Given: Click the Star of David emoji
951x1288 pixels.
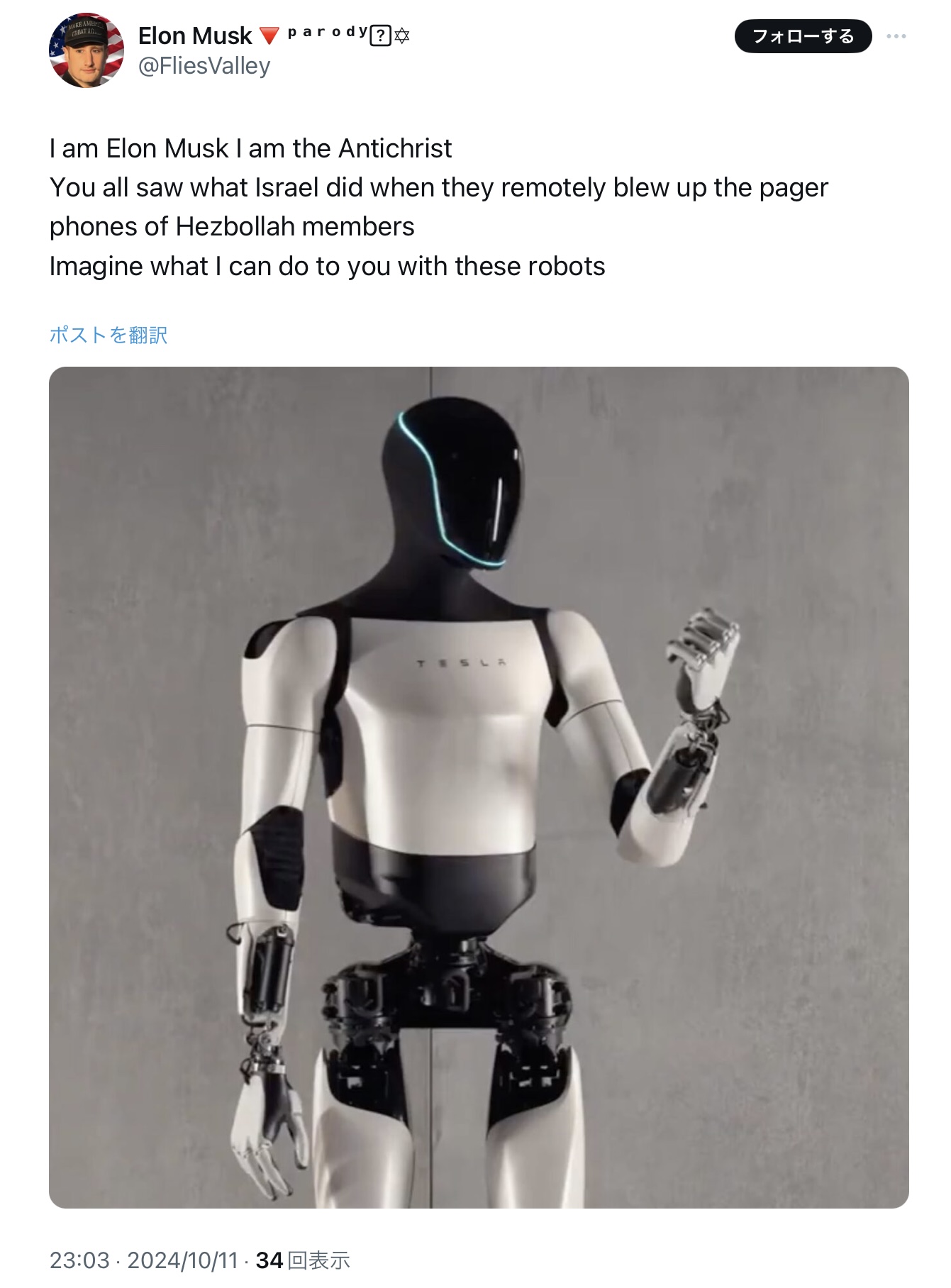Looking at the screenshot, I should pos(402,35).
